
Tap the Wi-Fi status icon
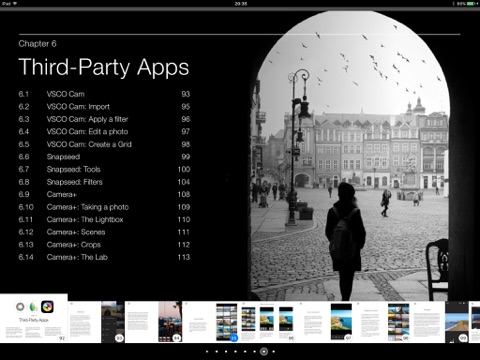point(15,4)
